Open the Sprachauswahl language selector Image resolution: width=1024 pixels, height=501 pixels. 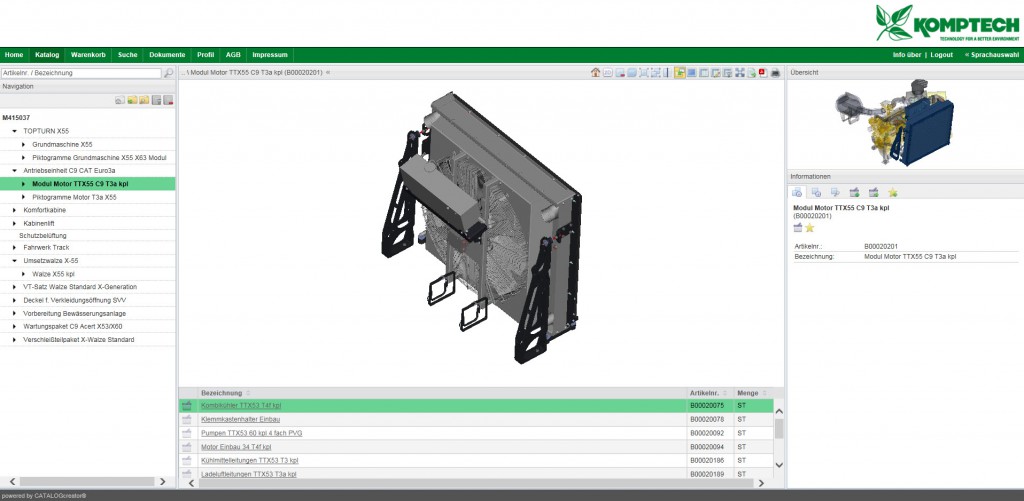click(x=991, y=54)
